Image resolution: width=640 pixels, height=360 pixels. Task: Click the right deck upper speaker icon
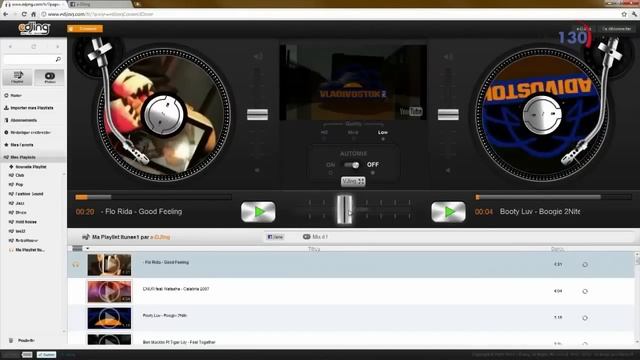pyautogui.click(x=448, y=56)
